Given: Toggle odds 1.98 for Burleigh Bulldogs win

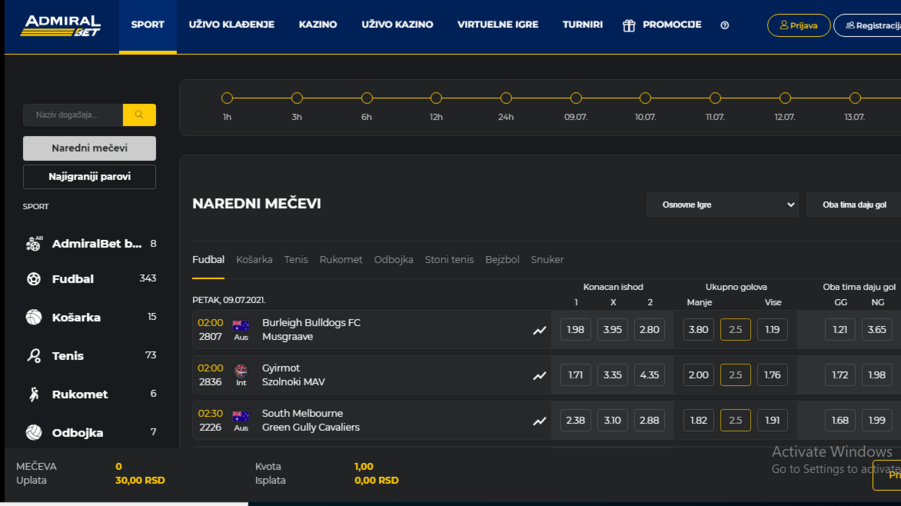Looking at the screenshot, I should click(x=575, y=330).
